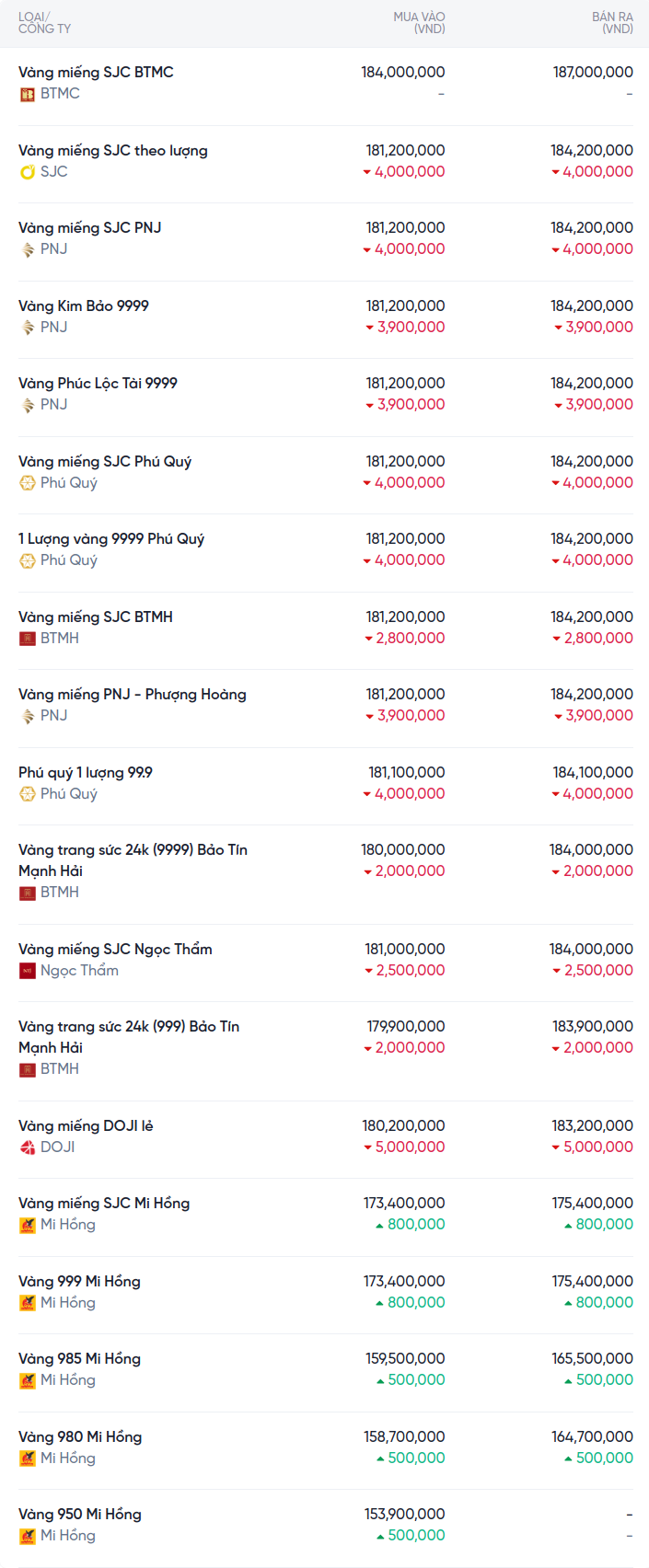This screenshot has height=1568, width=649.
Task: Click the BTMC company logo icon
Action: [28, 94]
